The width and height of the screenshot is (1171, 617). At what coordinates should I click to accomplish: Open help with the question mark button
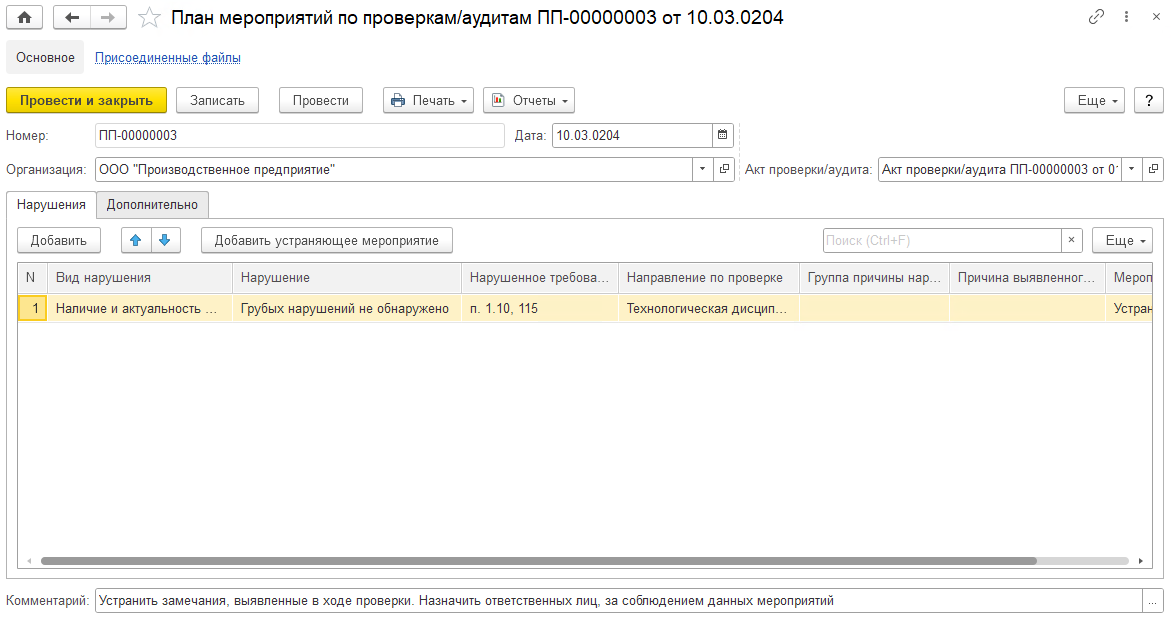[x=1149, y=100]
